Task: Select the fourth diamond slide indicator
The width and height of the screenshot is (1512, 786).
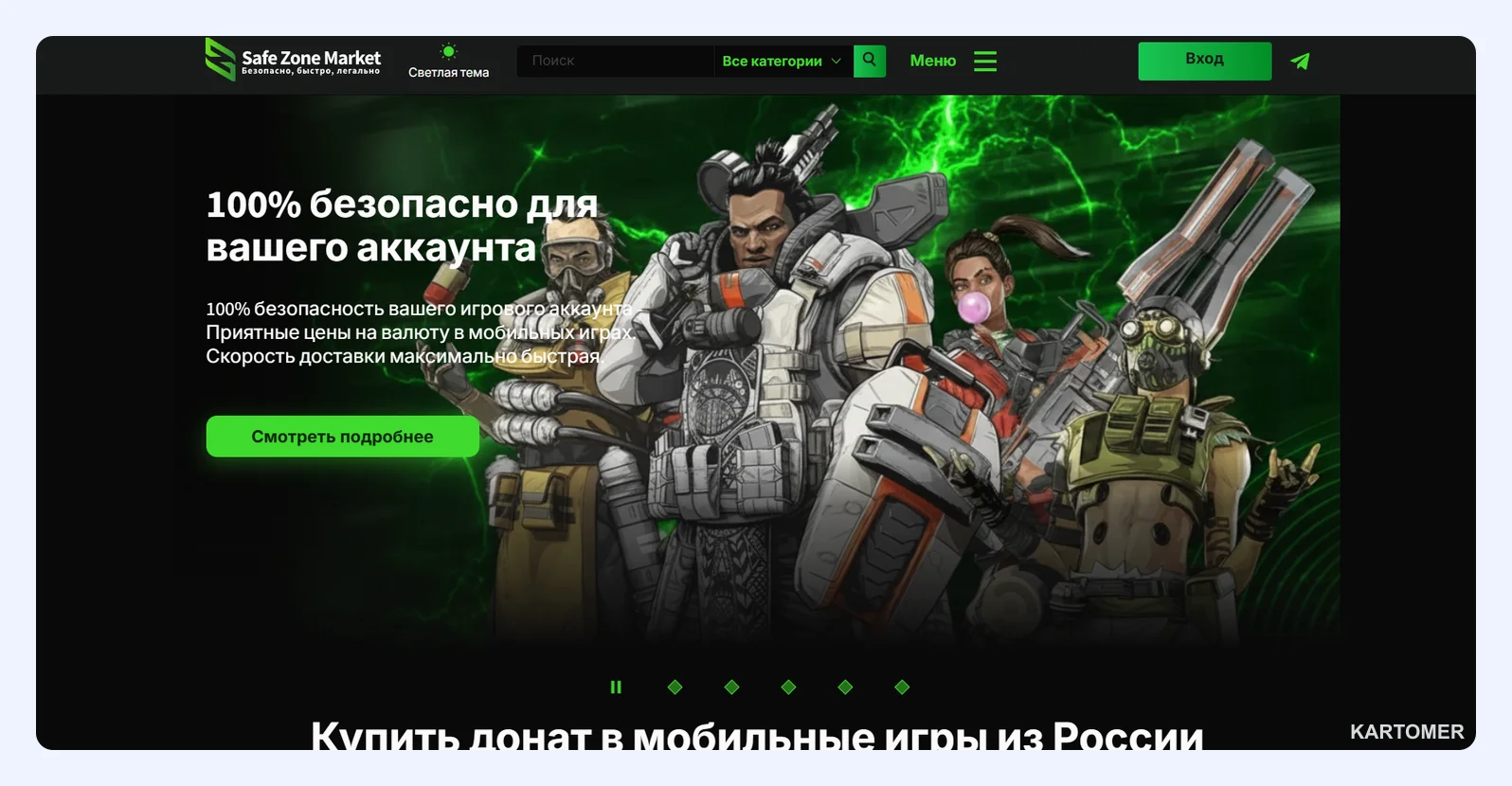Action: [x=845, y=688]
